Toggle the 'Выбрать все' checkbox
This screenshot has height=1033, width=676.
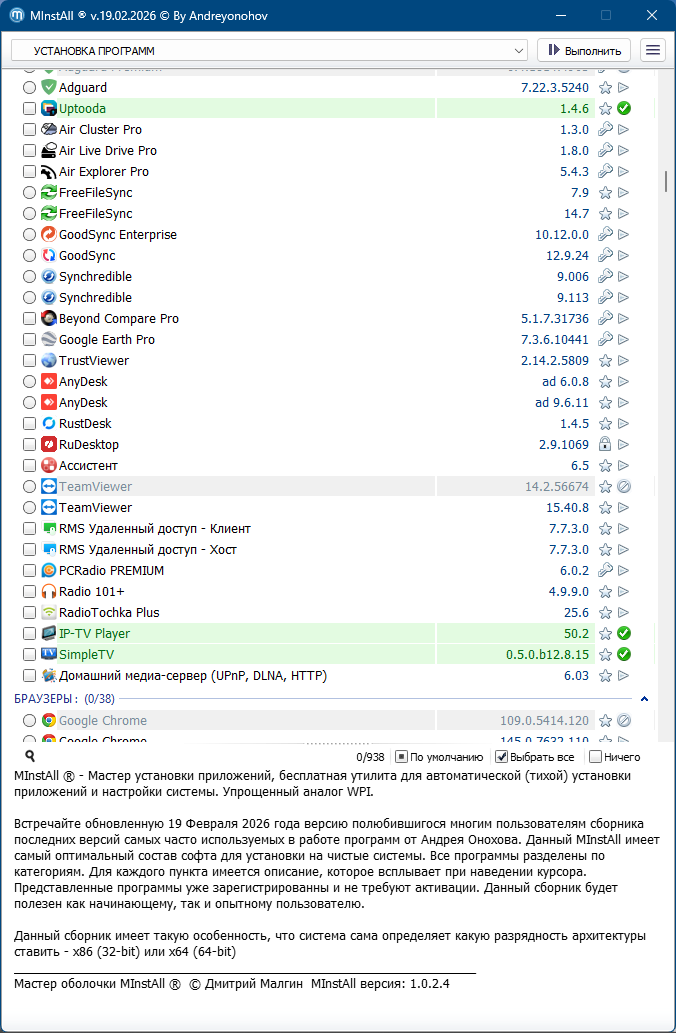[503, 757]
